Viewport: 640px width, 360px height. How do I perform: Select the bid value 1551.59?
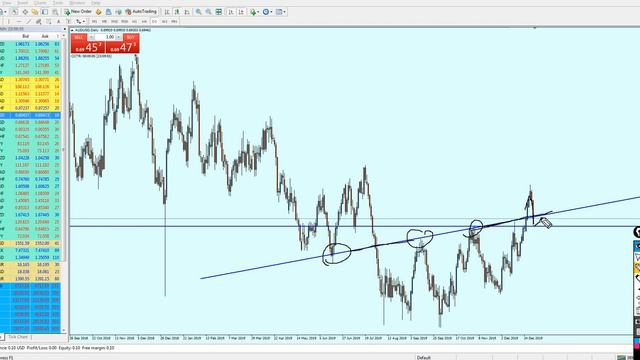[x=22, y=243]
